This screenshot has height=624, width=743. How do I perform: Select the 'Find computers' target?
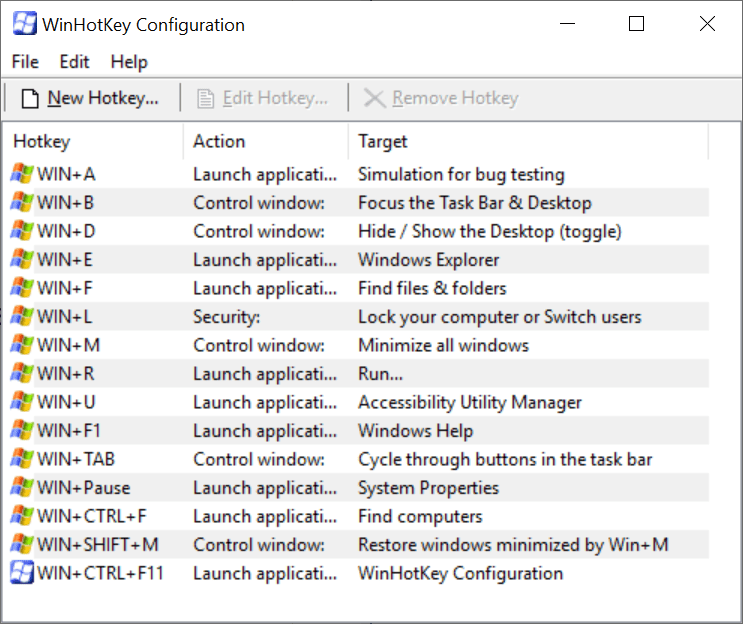pos(420,516)
